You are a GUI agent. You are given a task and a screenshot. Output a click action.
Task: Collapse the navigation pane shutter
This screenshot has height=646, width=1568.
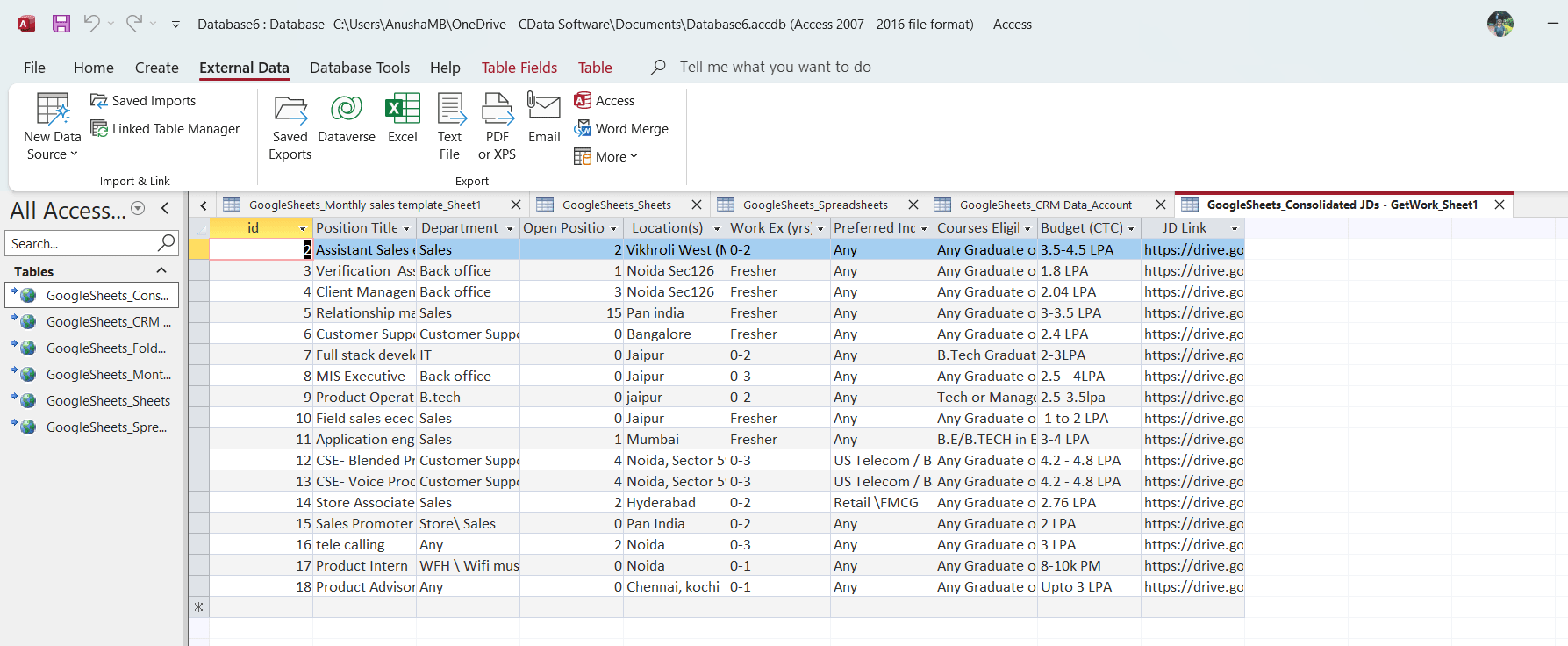coord(165,208)
